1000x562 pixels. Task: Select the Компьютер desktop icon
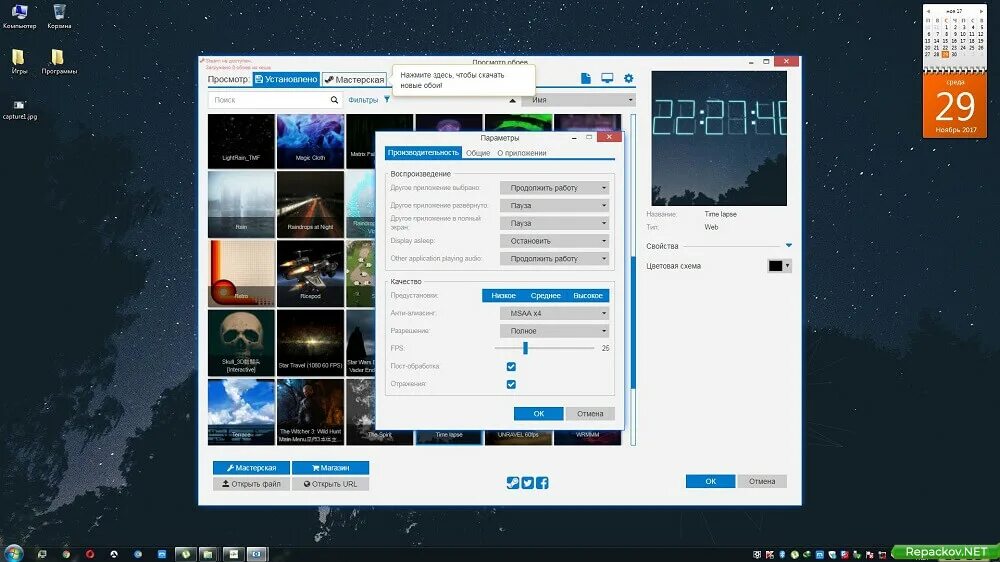(x=19, y=17)
